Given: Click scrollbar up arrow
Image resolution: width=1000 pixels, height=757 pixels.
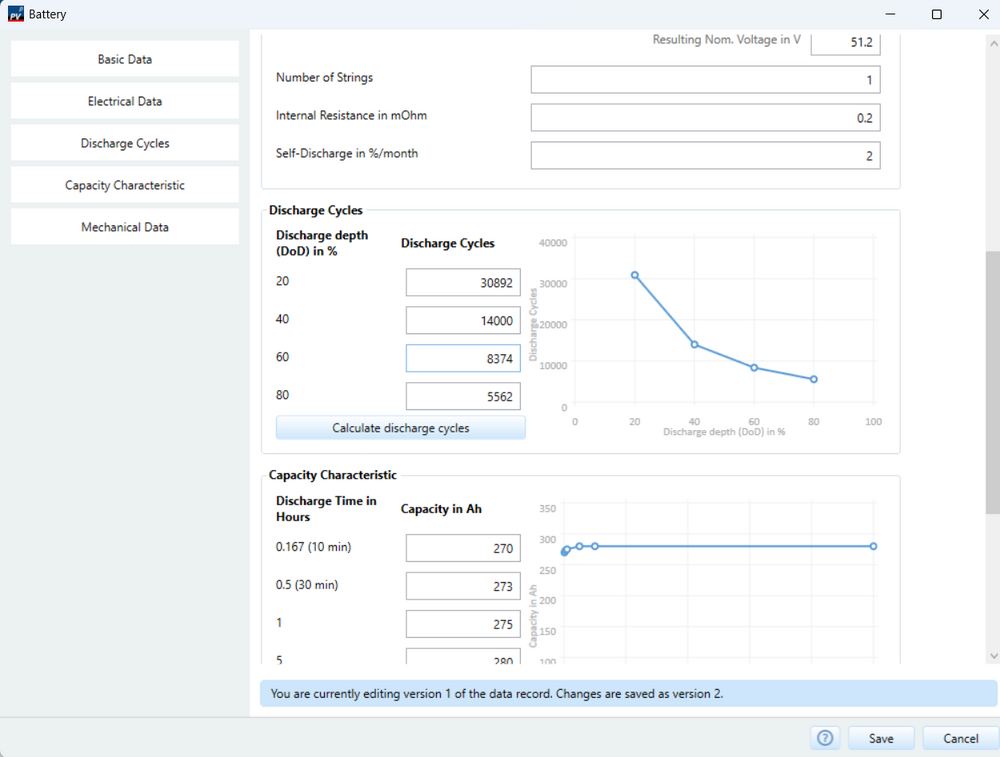Looking at the screenshot, I should point(993,44).
